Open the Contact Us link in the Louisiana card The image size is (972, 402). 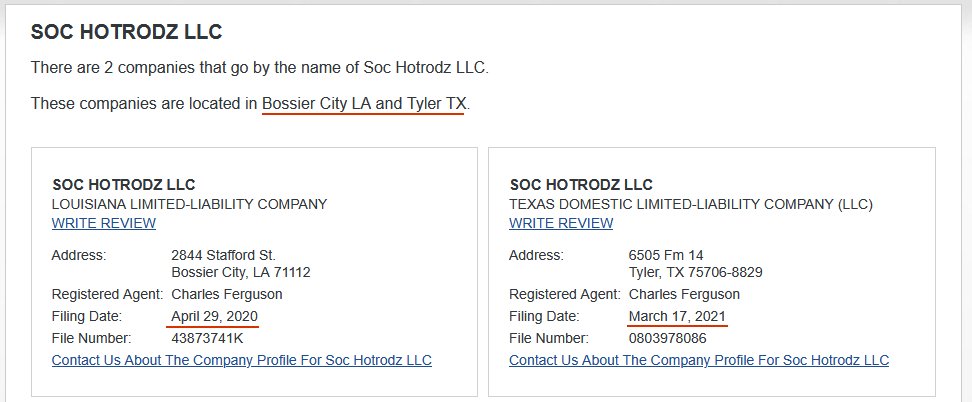(x=241, y=360)
